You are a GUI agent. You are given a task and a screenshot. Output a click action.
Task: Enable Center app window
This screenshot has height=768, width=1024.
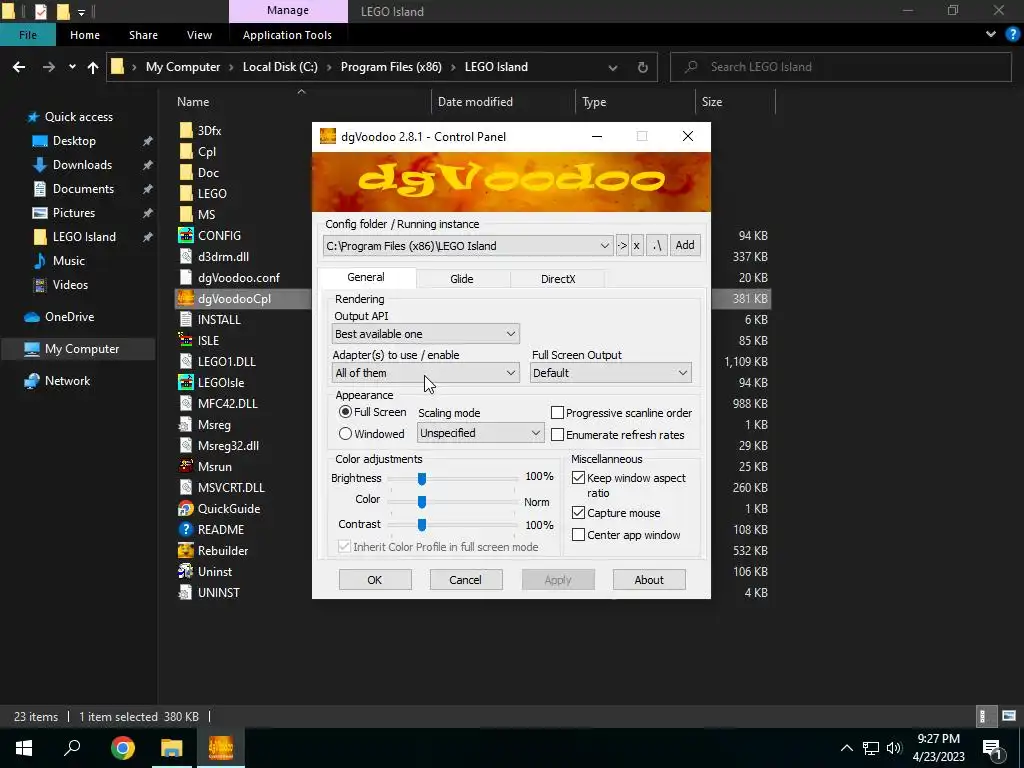click(578, 535)
